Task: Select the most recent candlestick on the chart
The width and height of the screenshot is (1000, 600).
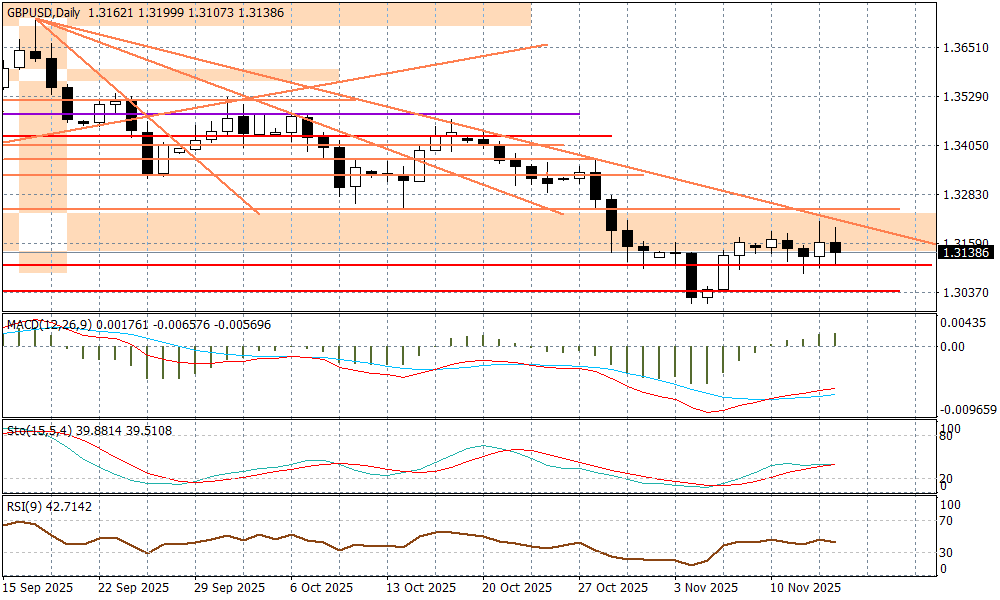Action: coord(836,247)
